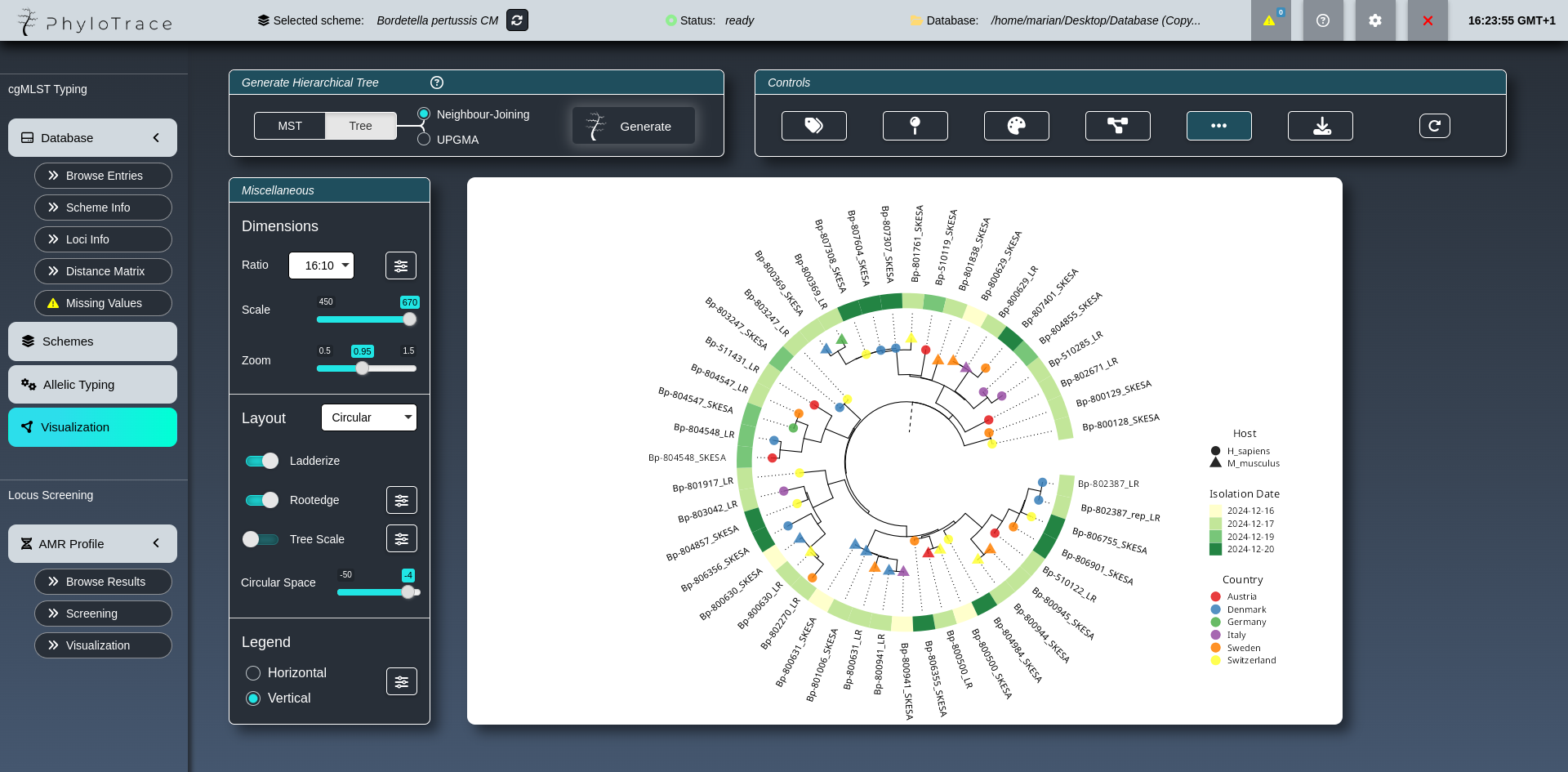
Task: Click the reload scheme icon
Action: [517, 20]
